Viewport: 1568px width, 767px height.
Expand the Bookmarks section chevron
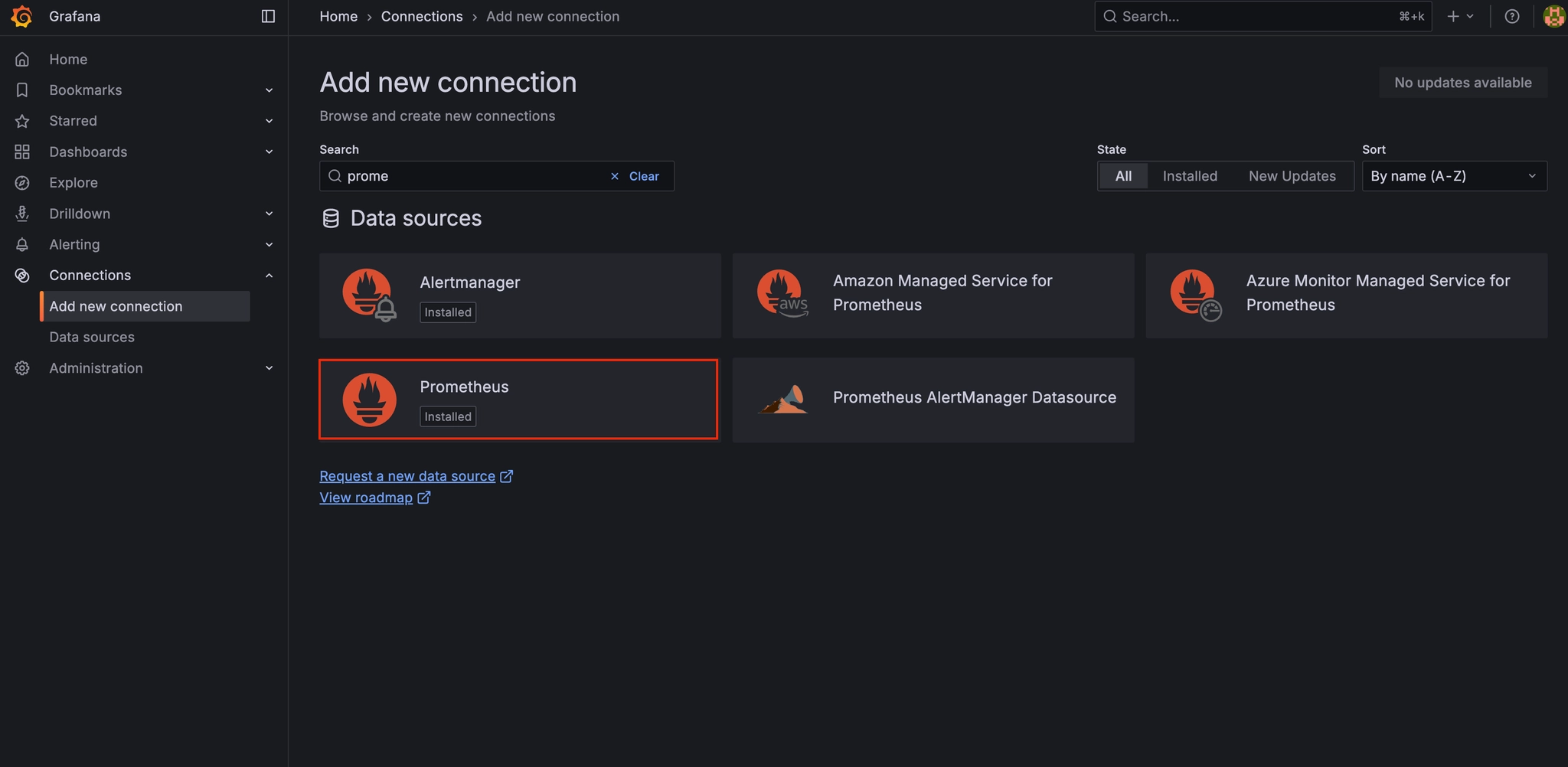269,90
